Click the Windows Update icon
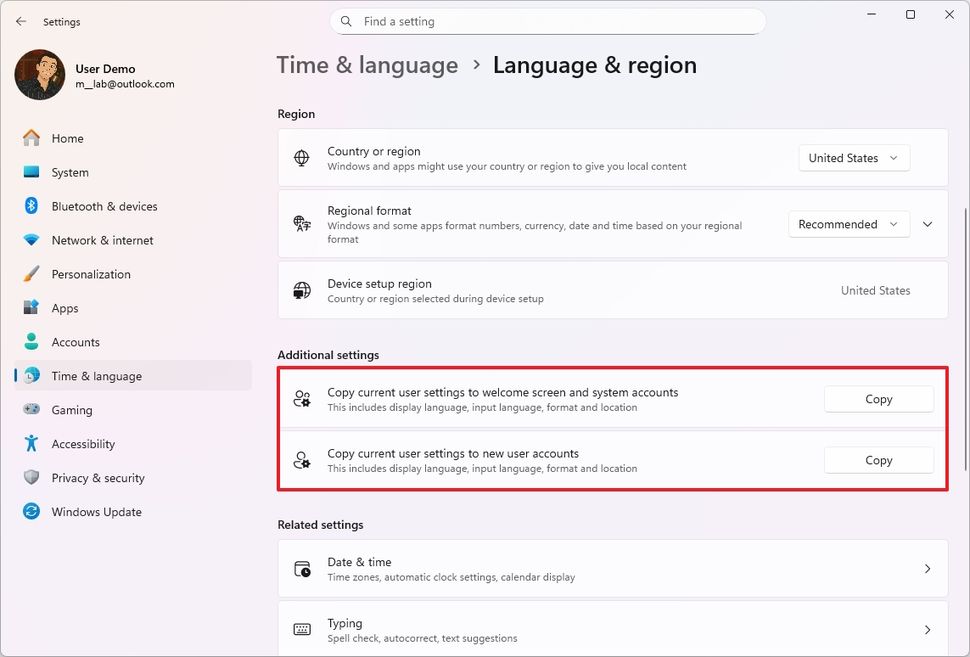The height and width of the screenshot is (657, 970). tap(31, 512)
